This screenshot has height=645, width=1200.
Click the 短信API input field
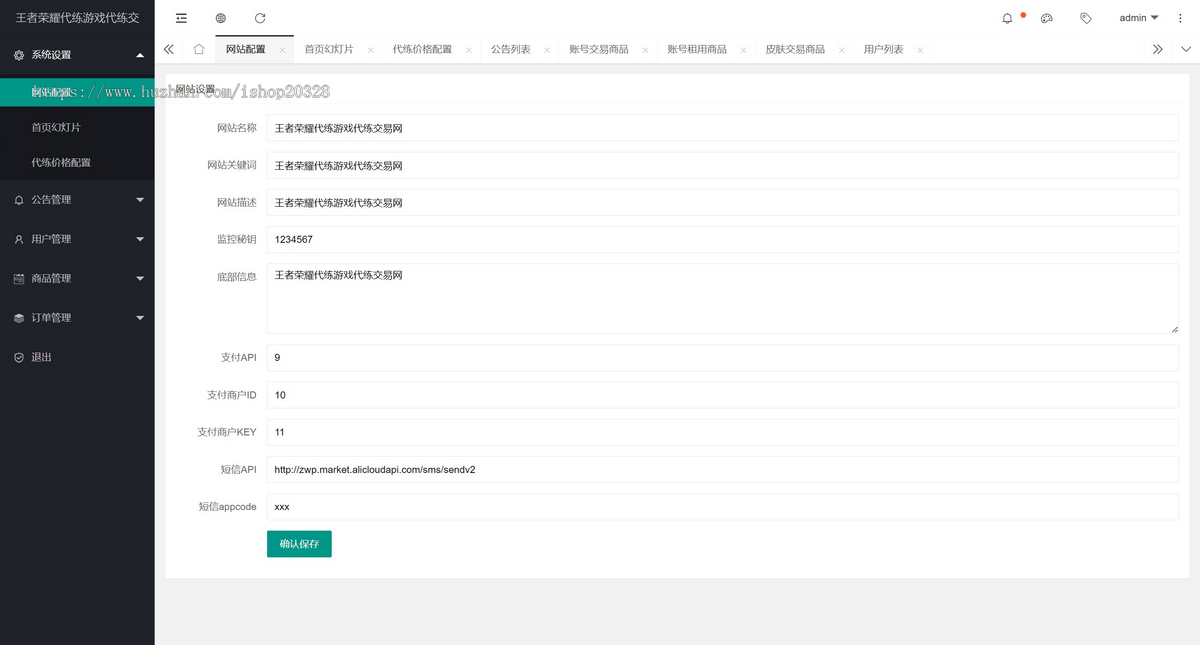(x=722, y=469)
